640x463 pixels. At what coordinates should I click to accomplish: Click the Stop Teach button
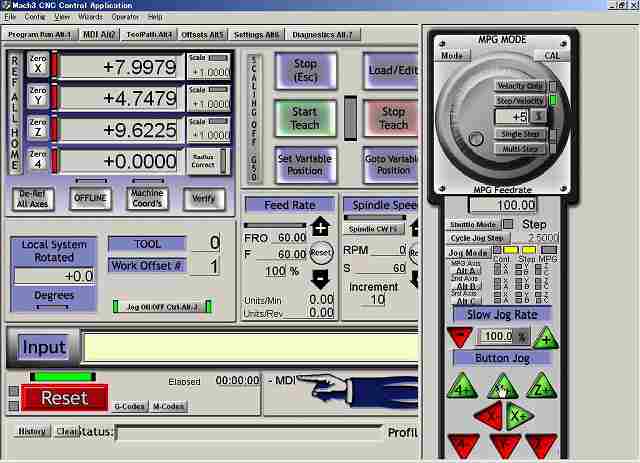pyautogui.click(x=391, y=118)
